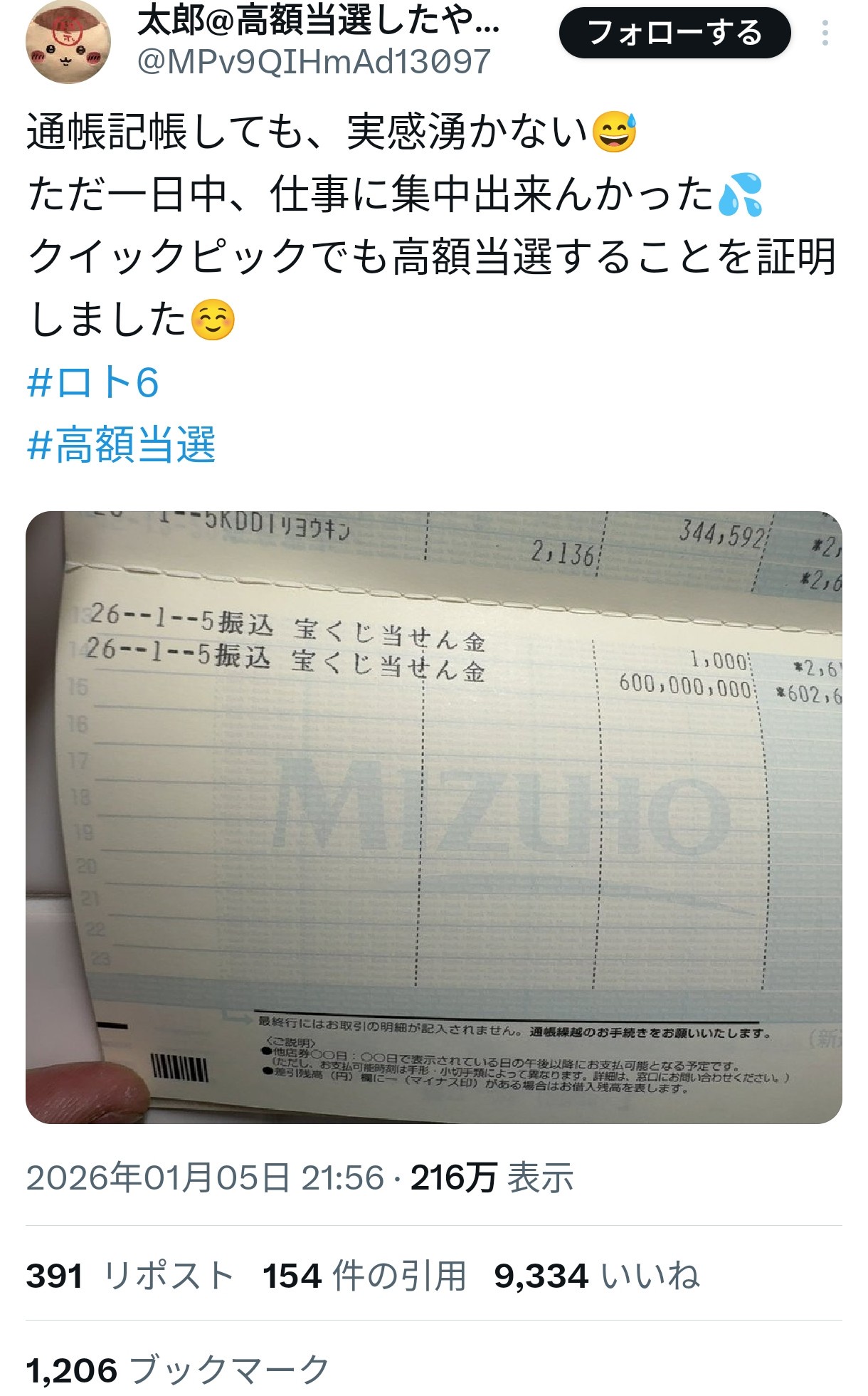Tap the blushing smile emoji in tweet

click(x=213, y=319)
